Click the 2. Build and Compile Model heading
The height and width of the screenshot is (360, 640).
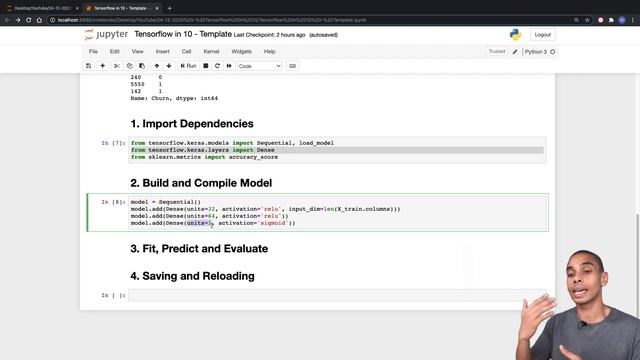pos(201,183)
